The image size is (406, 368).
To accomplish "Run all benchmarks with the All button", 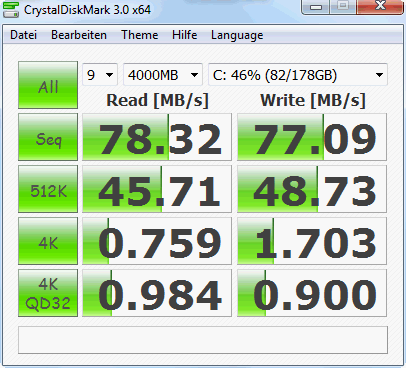I will (48, 85).
